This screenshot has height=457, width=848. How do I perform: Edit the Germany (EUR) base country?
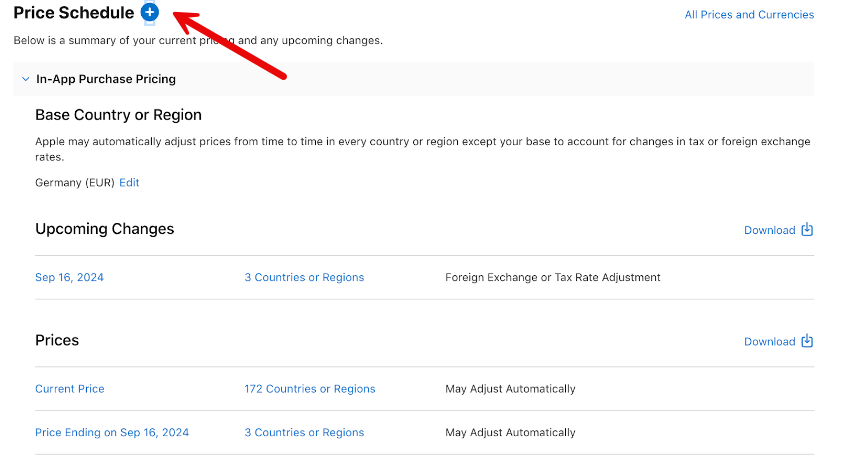pyautogui.click(x=129, y=183)
